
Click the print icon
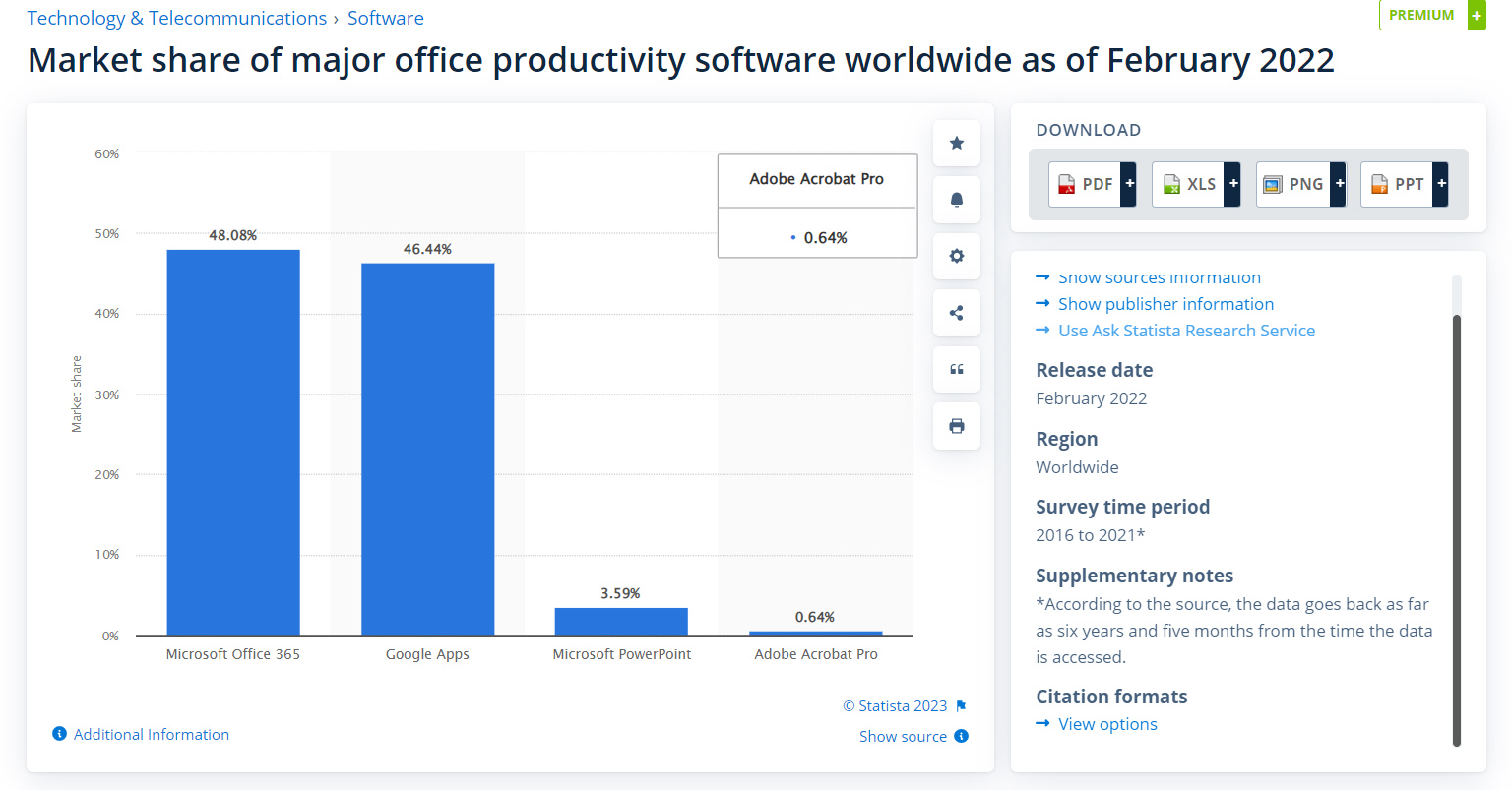[x=956, y=426]
